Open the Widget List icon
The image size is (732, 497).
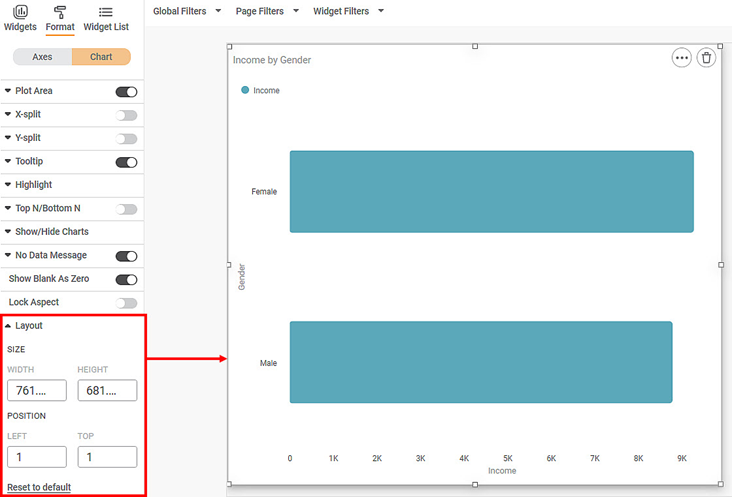coord(106,12)
